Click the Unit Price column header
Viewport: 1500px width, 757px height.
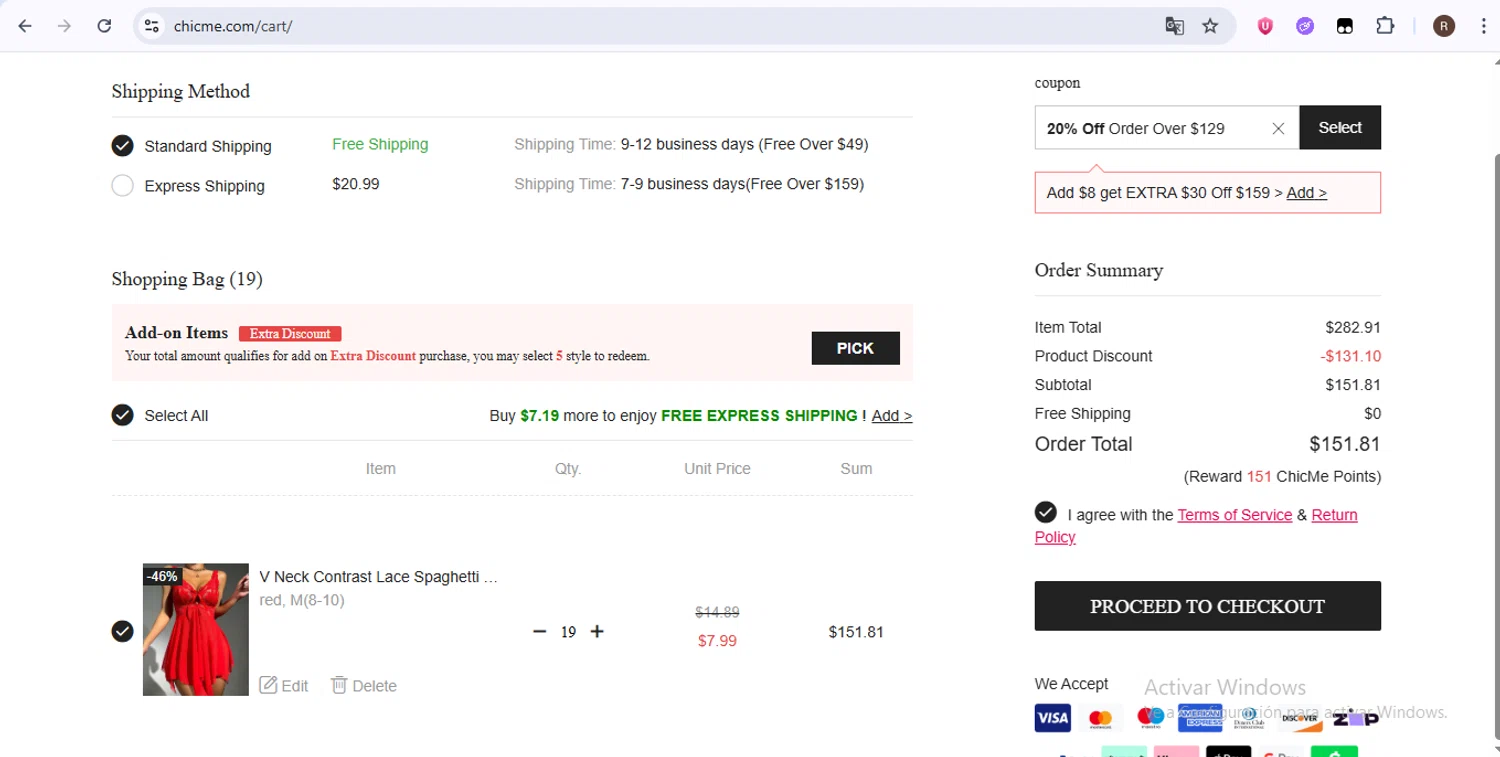pos(717,468)
